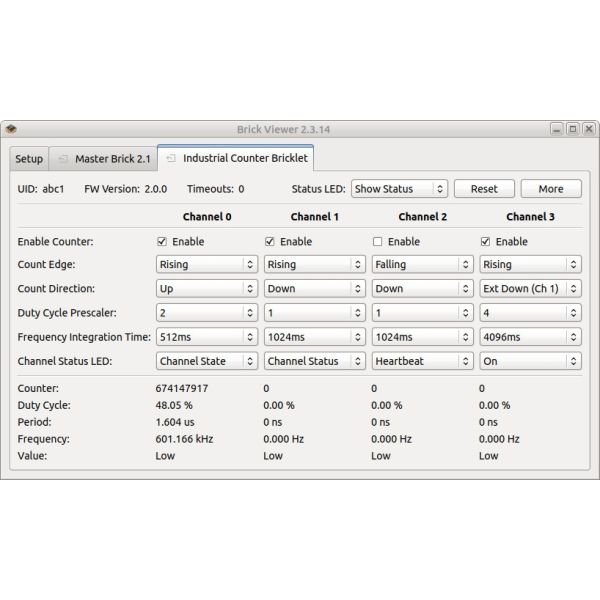Open Channel 2 Count Direction dropdown
Screen dimensions: 600x600
click(422, 289)
